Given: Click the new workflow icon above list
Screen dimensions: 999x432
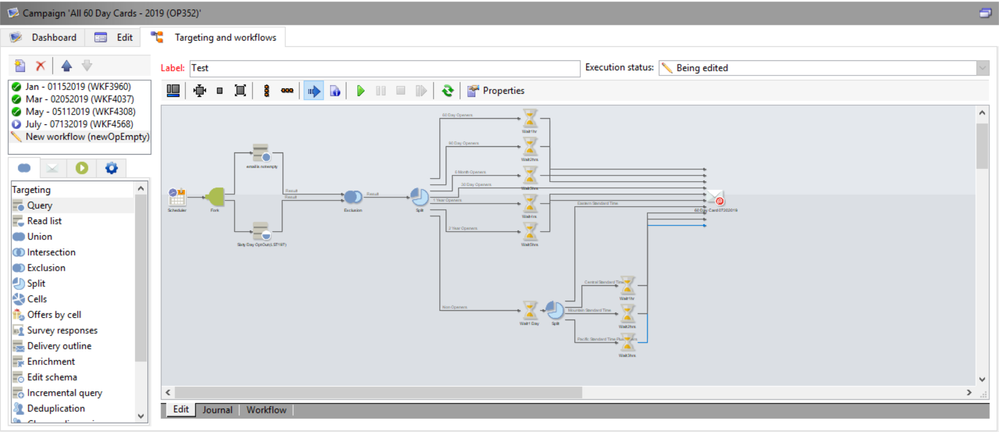Looking at the screenshot, I should tap(19, 65).
